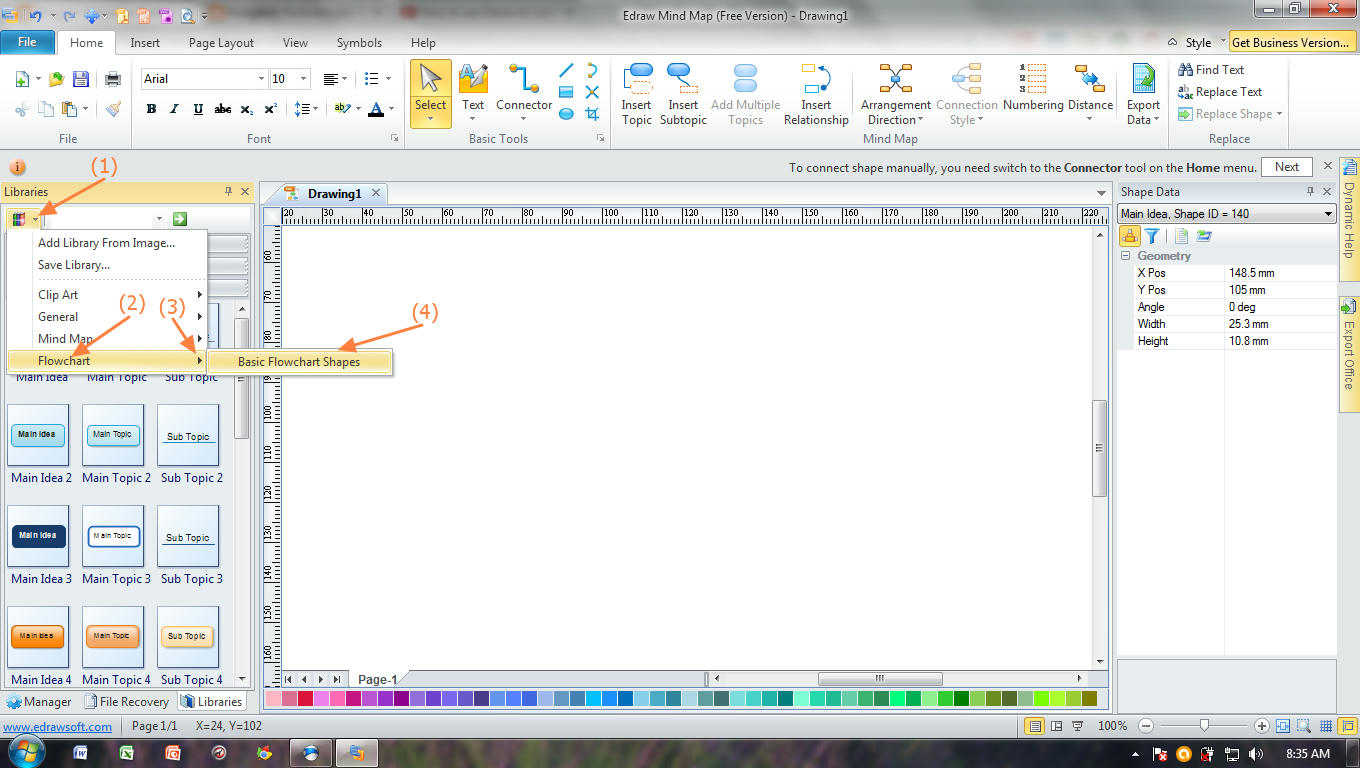Click the Undo arrow in quick access
The height and width of the screenshot is (768, 1360).
(36, 16)
